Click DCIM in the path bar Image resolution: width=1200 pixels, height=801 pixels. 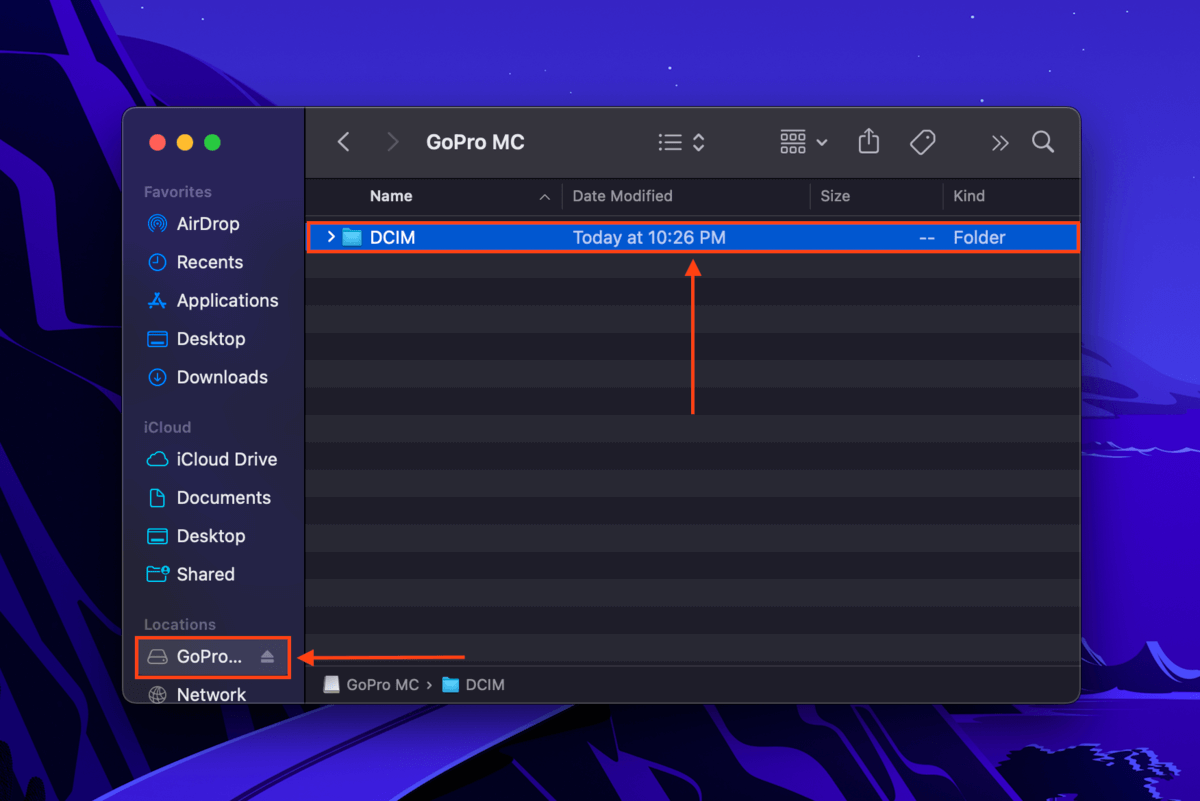(473, 685)
